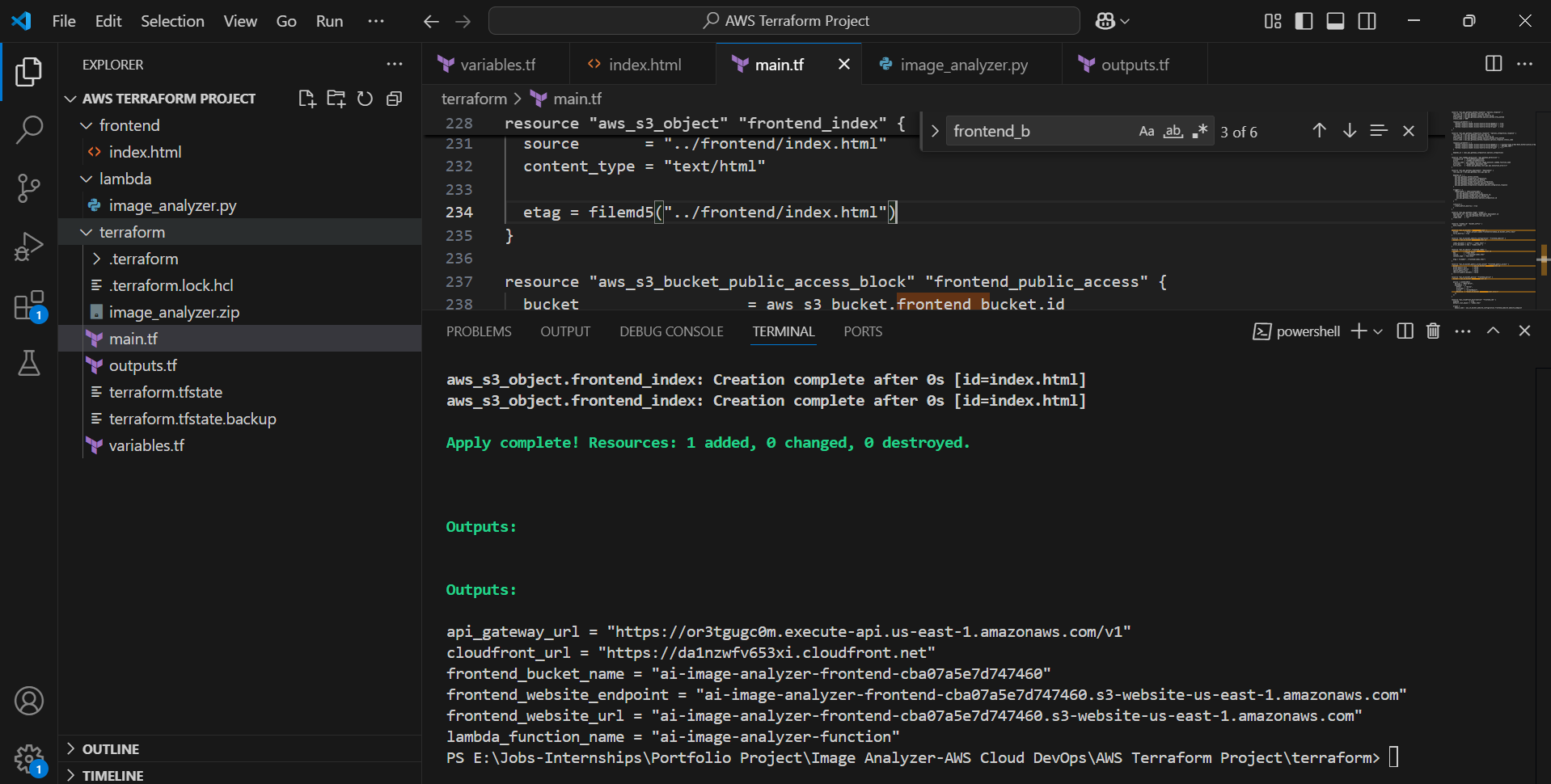
Task: Toggle Match Whole Word in the find widget
Action: coord(1173,130)
